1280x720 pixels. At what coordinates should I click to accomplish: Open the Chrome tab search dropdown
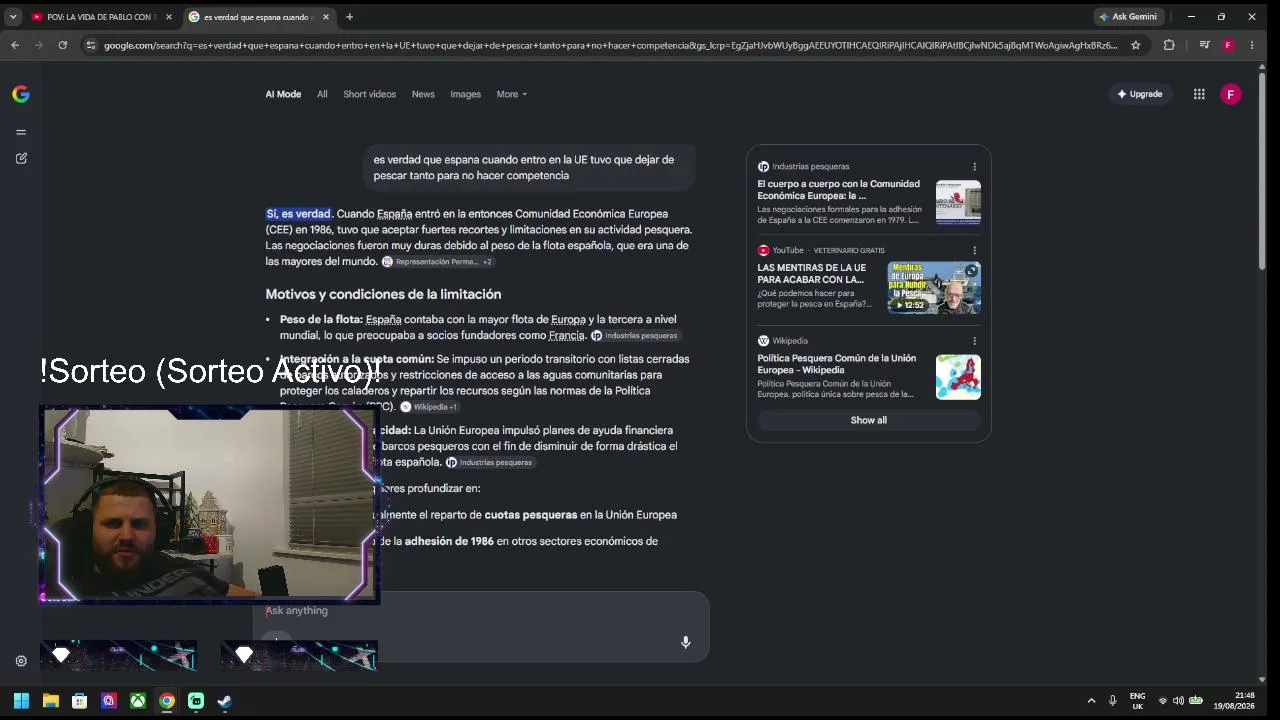pyautogui.click(x=13, y=17)
